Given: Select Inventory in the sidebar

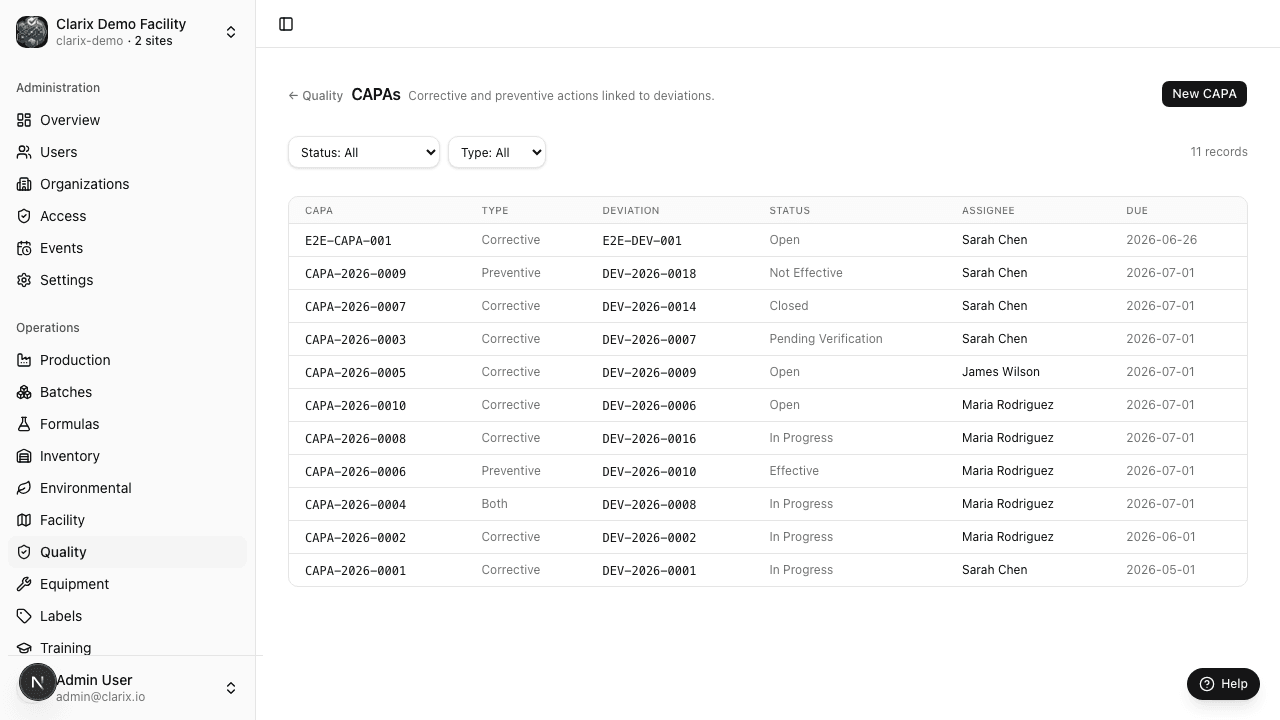Looking at the screenshot, I should pyautogui.click(x=128, y=456).
